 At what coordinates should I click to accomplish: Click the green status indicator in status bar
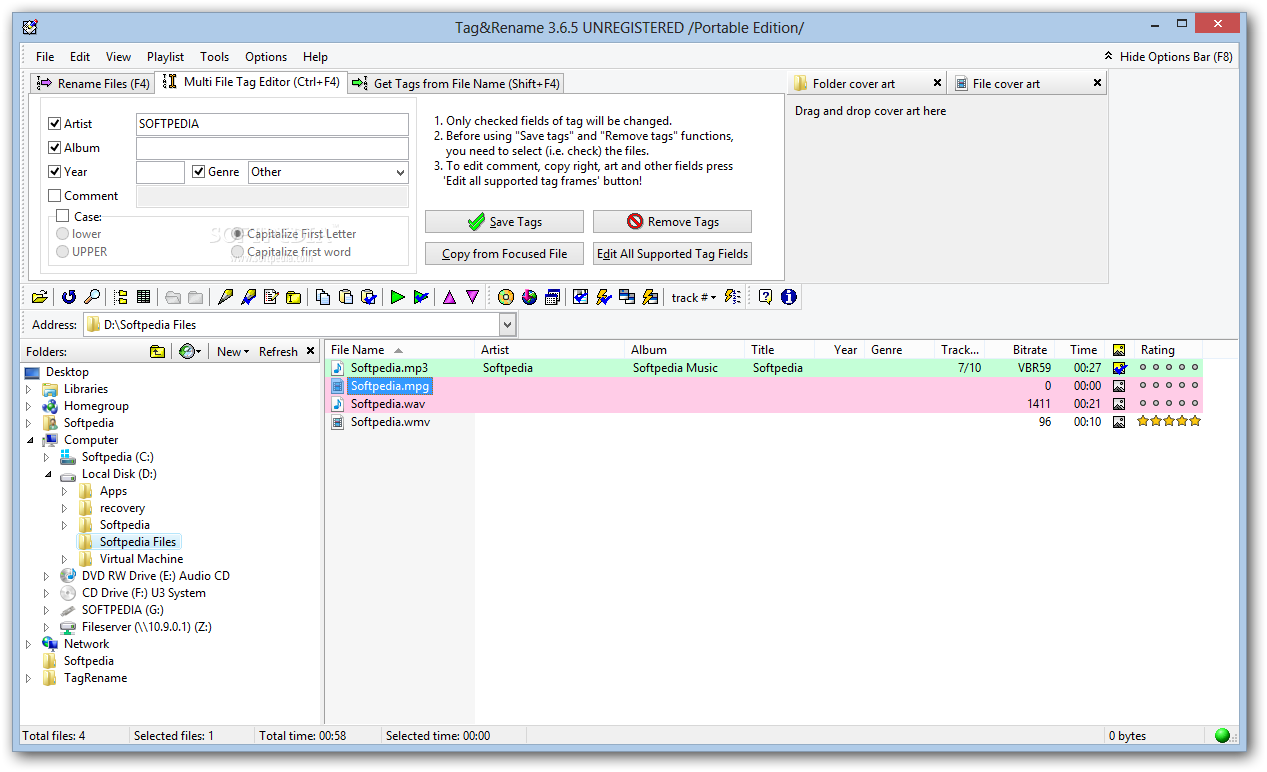(x=1222, y=736)
